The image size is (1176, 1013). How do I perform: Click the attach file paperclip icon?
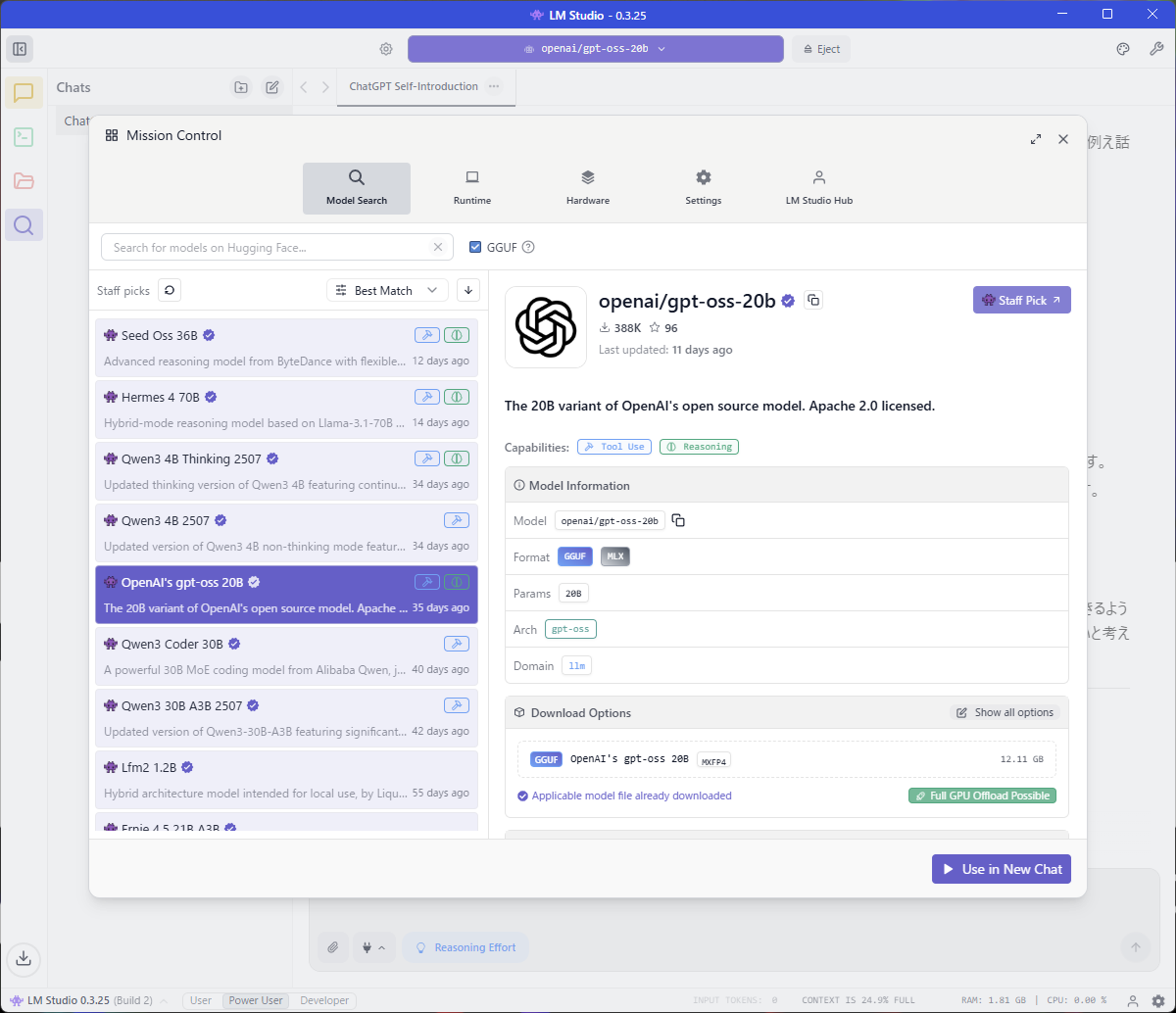(333, 947)
